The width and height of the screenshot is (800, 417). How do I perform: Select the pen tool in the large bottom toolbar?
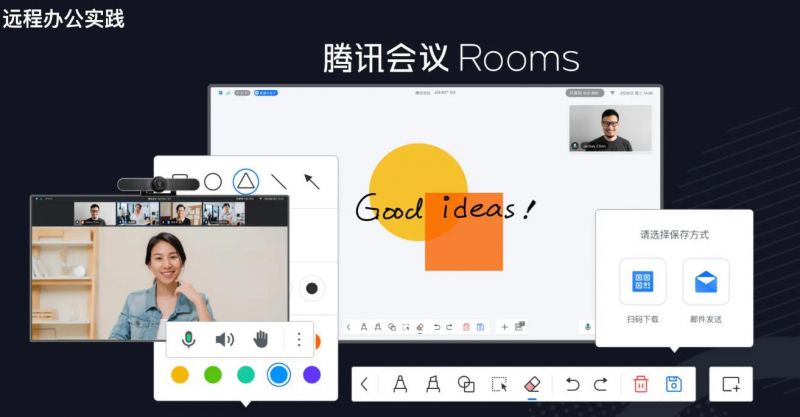pyautogui.click(x=399, y=384)
